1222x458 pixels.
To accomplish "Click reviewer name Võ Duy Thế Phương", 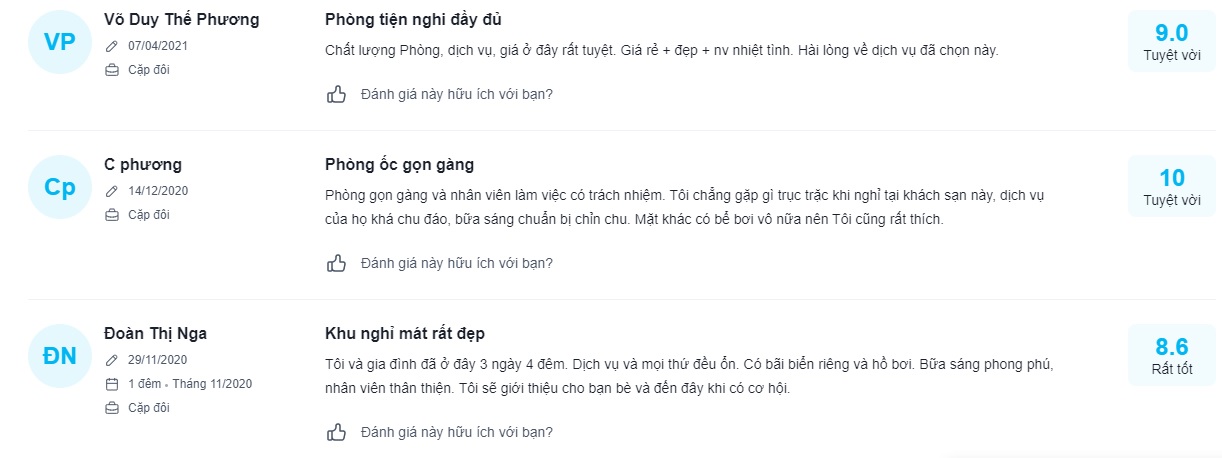I will click(181, 19).
